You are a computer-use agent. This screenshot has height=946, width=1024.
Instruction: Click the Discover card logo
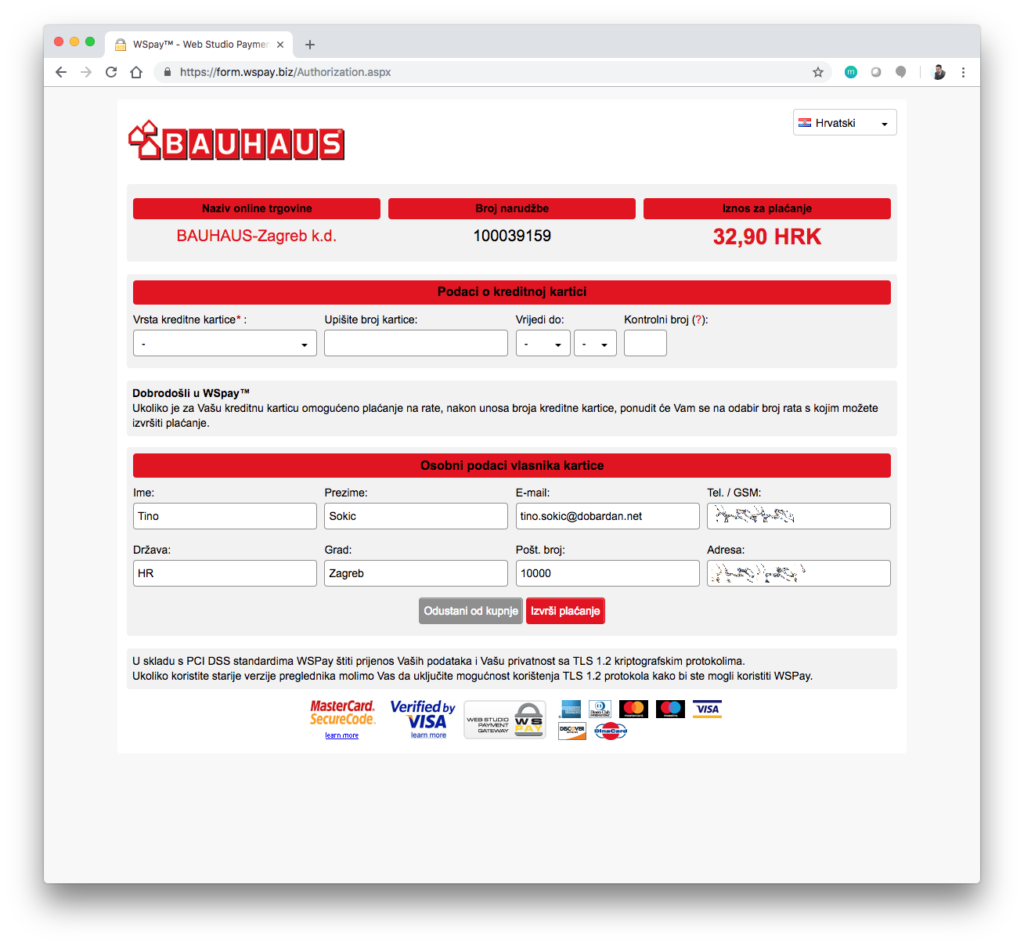point(572,731)
